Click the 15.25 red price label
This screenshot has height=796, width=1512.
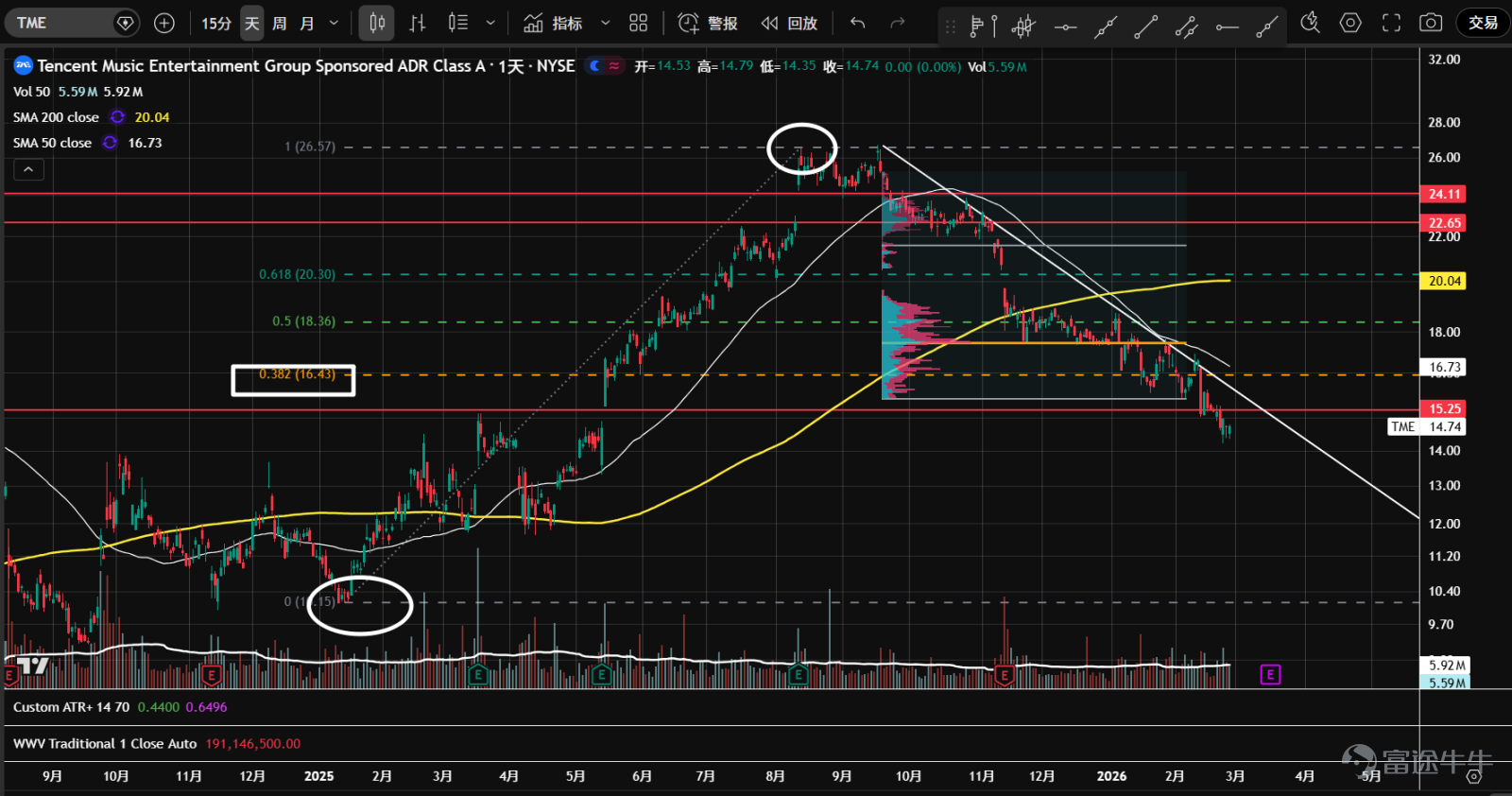(1444, 408)
